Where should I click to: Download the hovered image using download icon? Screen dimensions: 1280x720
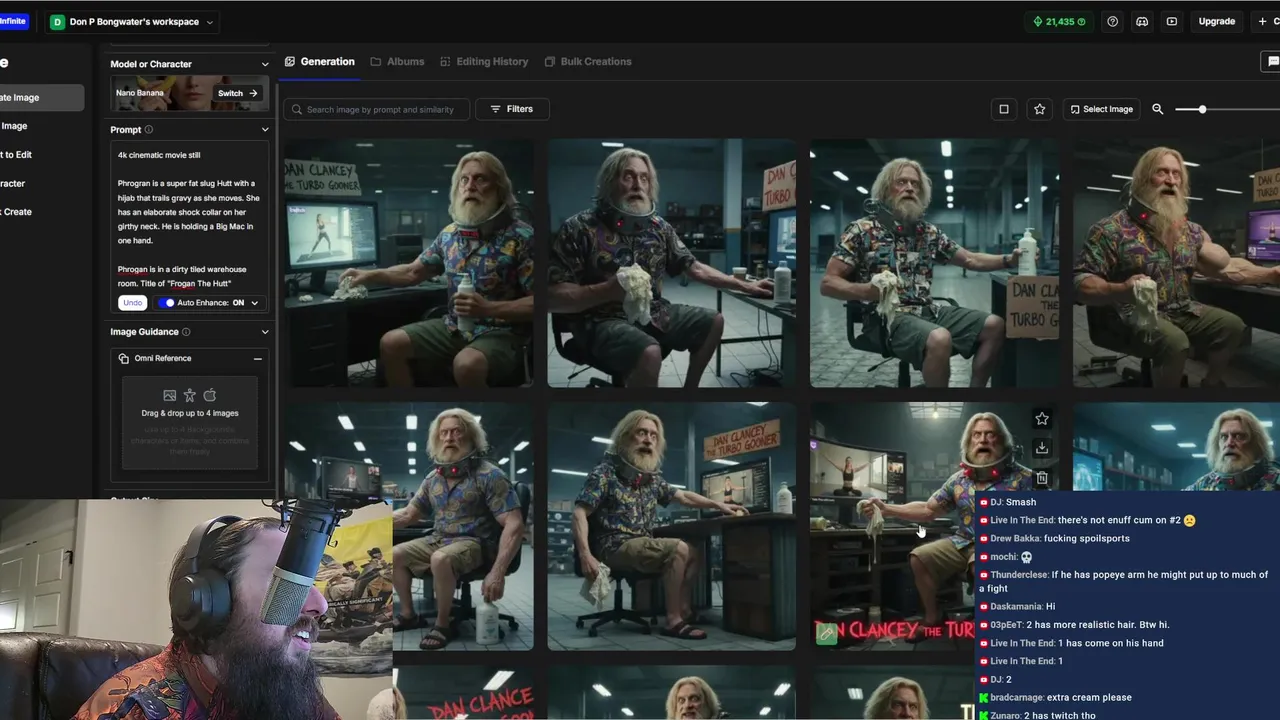pos(1042,448)
